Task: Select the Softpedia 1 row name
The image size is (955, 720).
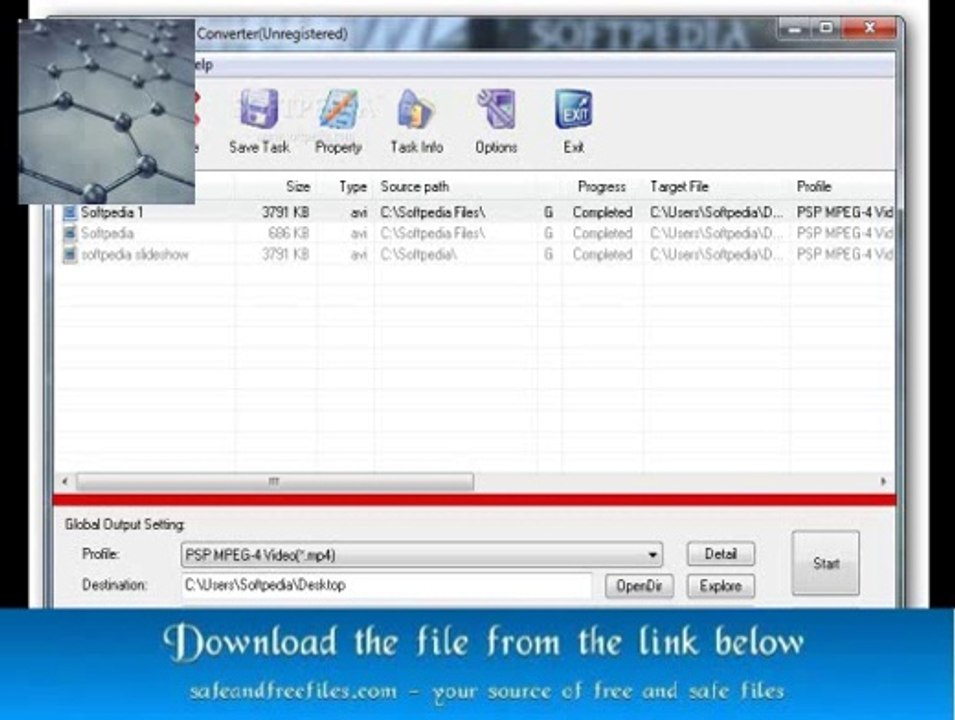Action: pos(112,213)
